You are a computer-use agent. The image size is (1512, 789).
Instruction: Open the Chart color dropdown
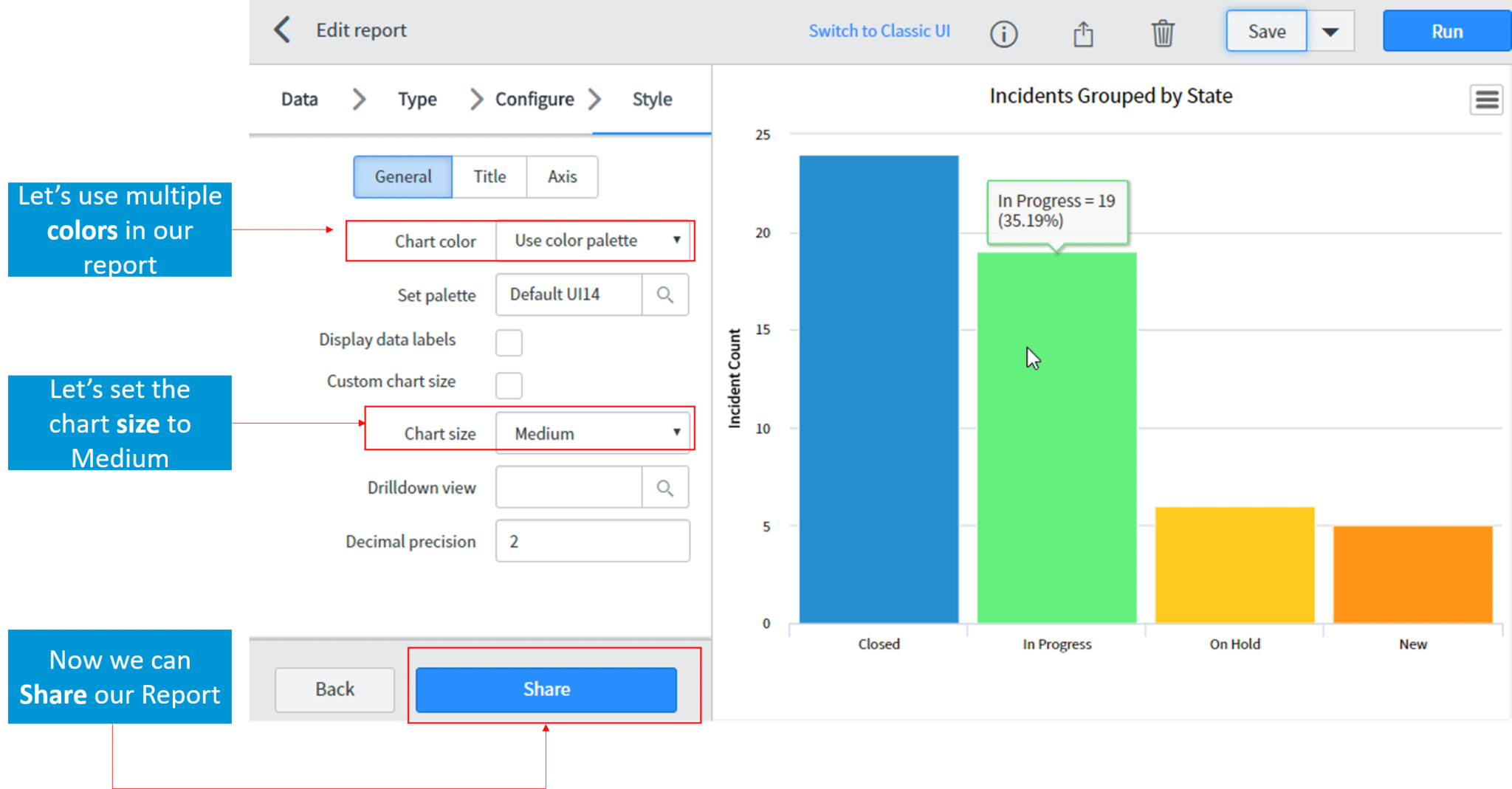click(x=593, y=241)
